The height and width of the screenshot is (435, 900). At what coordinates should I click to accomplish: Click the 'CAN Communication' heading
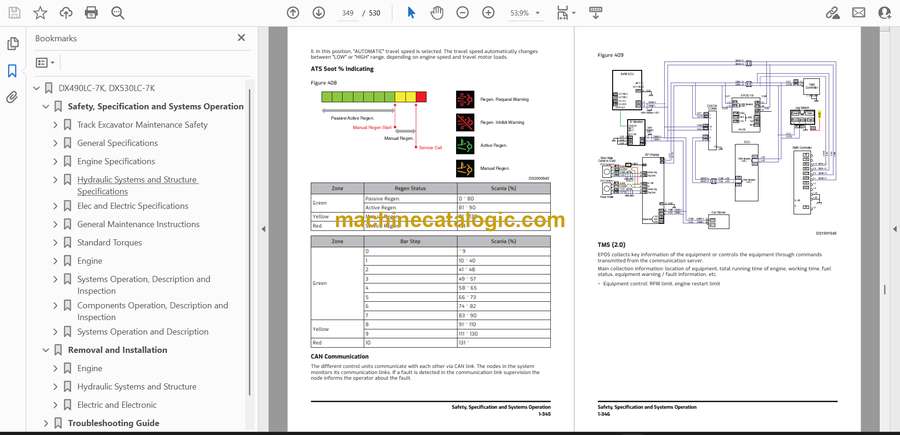coord(339,356)
